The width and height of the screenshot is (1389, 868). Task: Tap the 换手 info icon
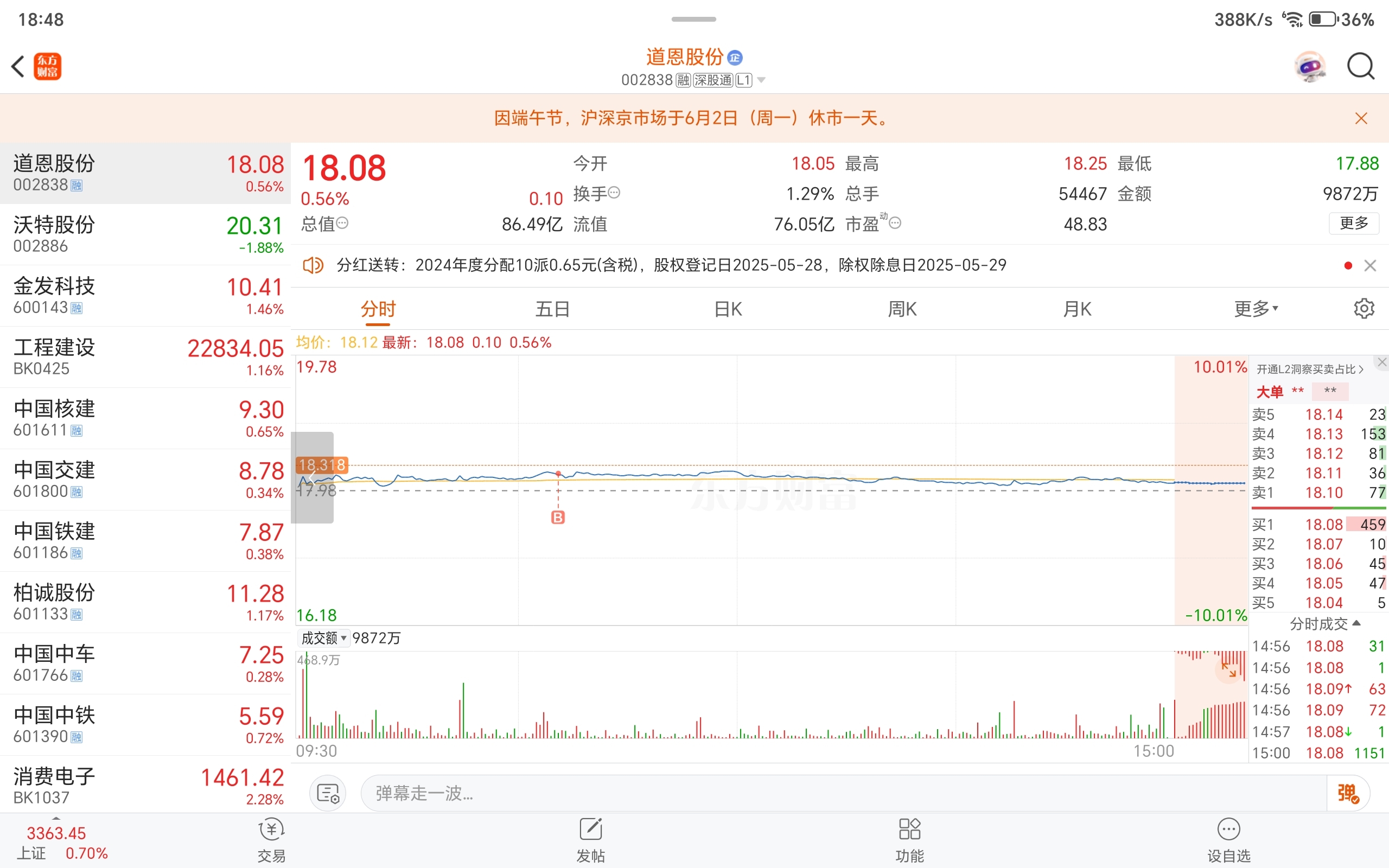coord(614,192)
